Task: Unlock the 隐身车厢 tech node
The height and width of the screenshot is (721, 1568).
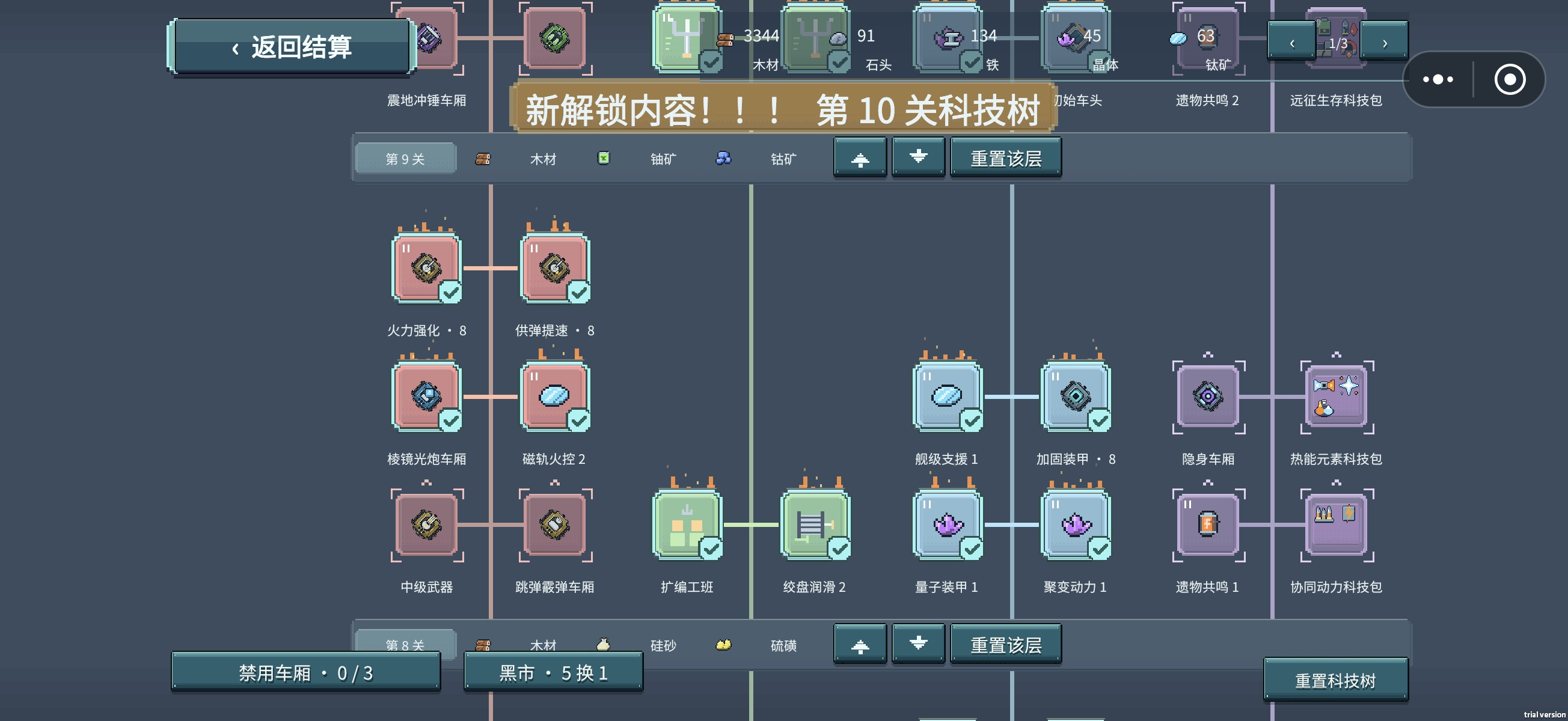Action: 1208,397
